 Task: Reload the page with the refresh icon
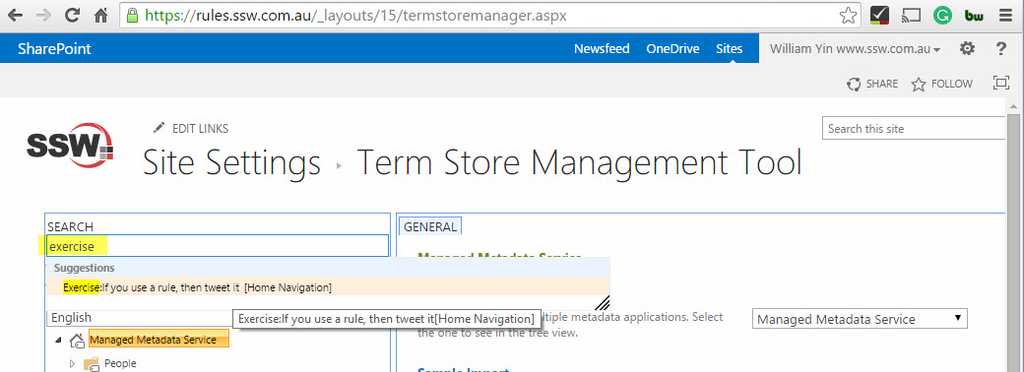pos(72,15)
